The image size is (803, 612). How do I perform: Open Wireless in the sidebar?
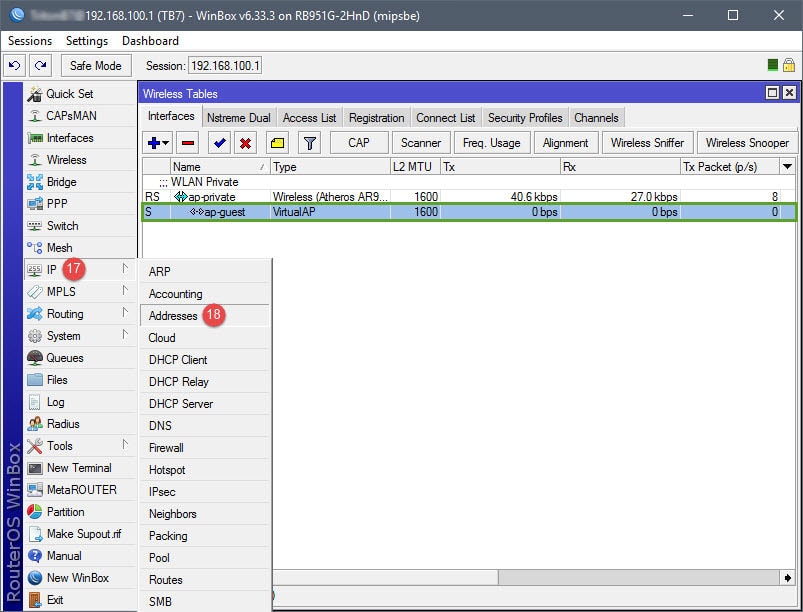80,160
